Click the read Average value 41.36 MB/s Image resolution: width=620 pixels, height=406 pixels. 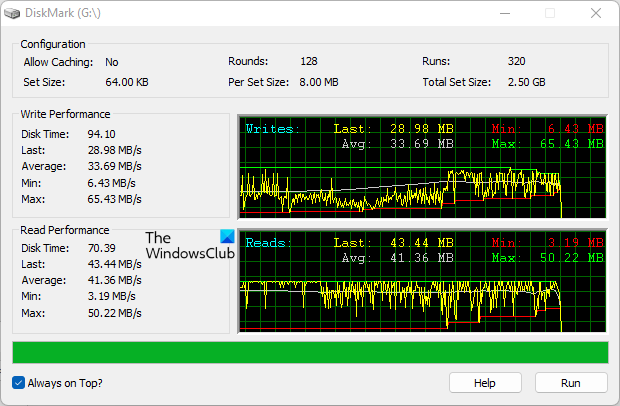click(x=115, y=280)
